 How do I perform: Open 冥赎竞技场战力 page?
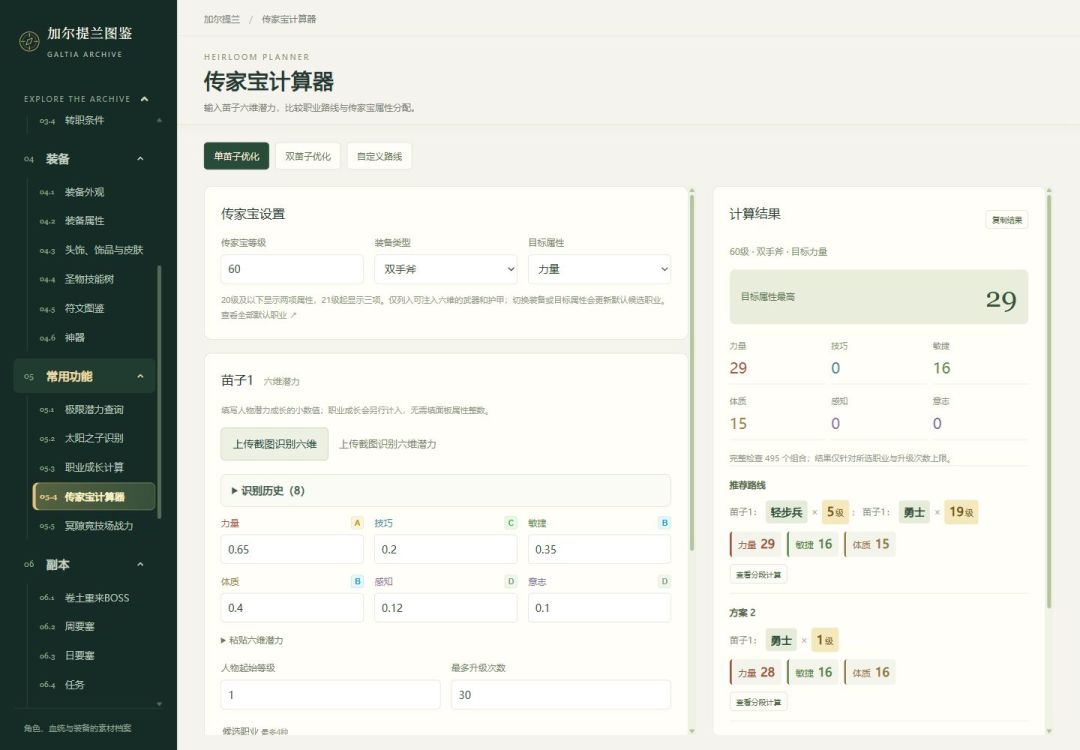[x=98, y=526]
